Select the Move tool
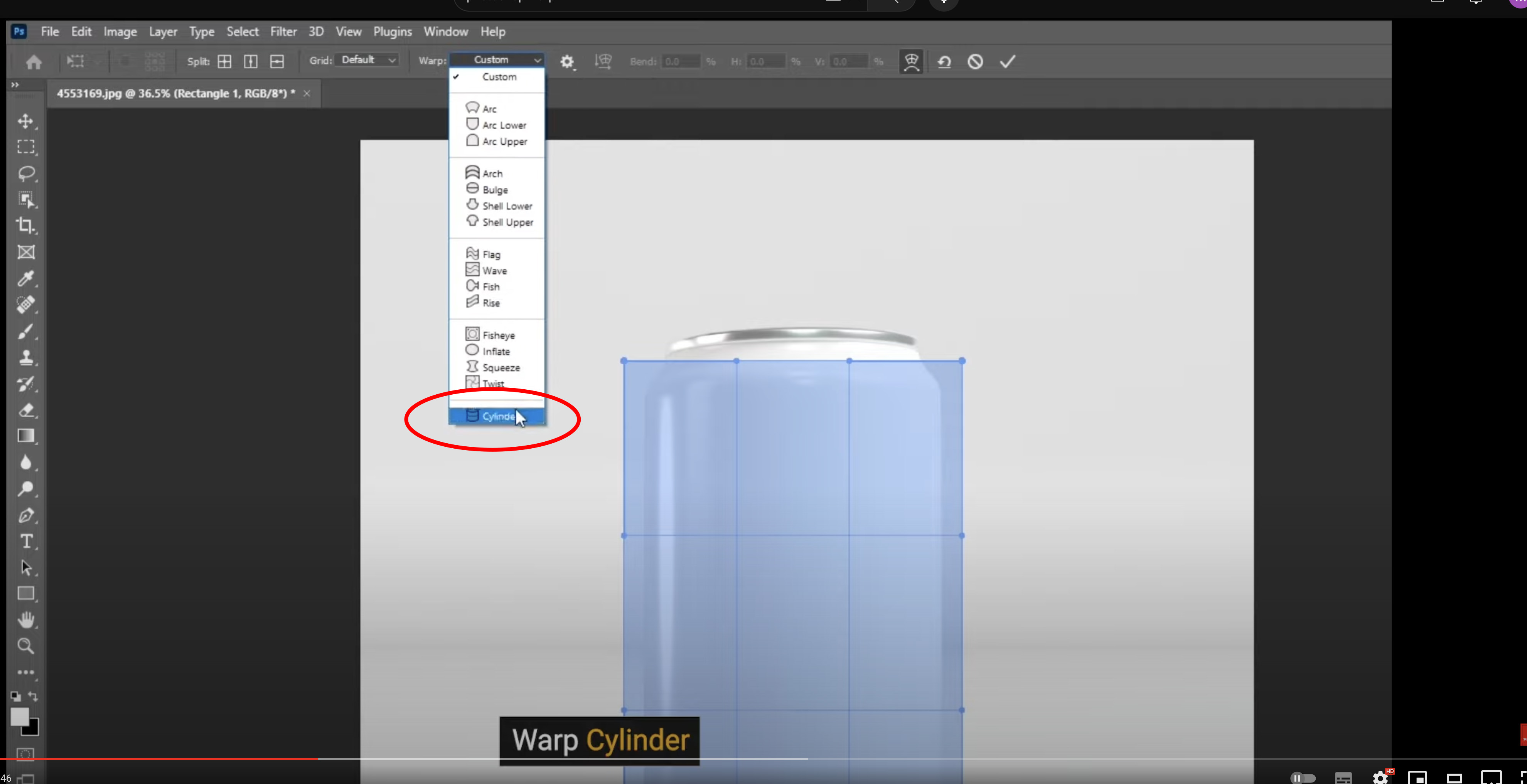The height and width of the screenshot is (784, 1527). tap(26, 121)
